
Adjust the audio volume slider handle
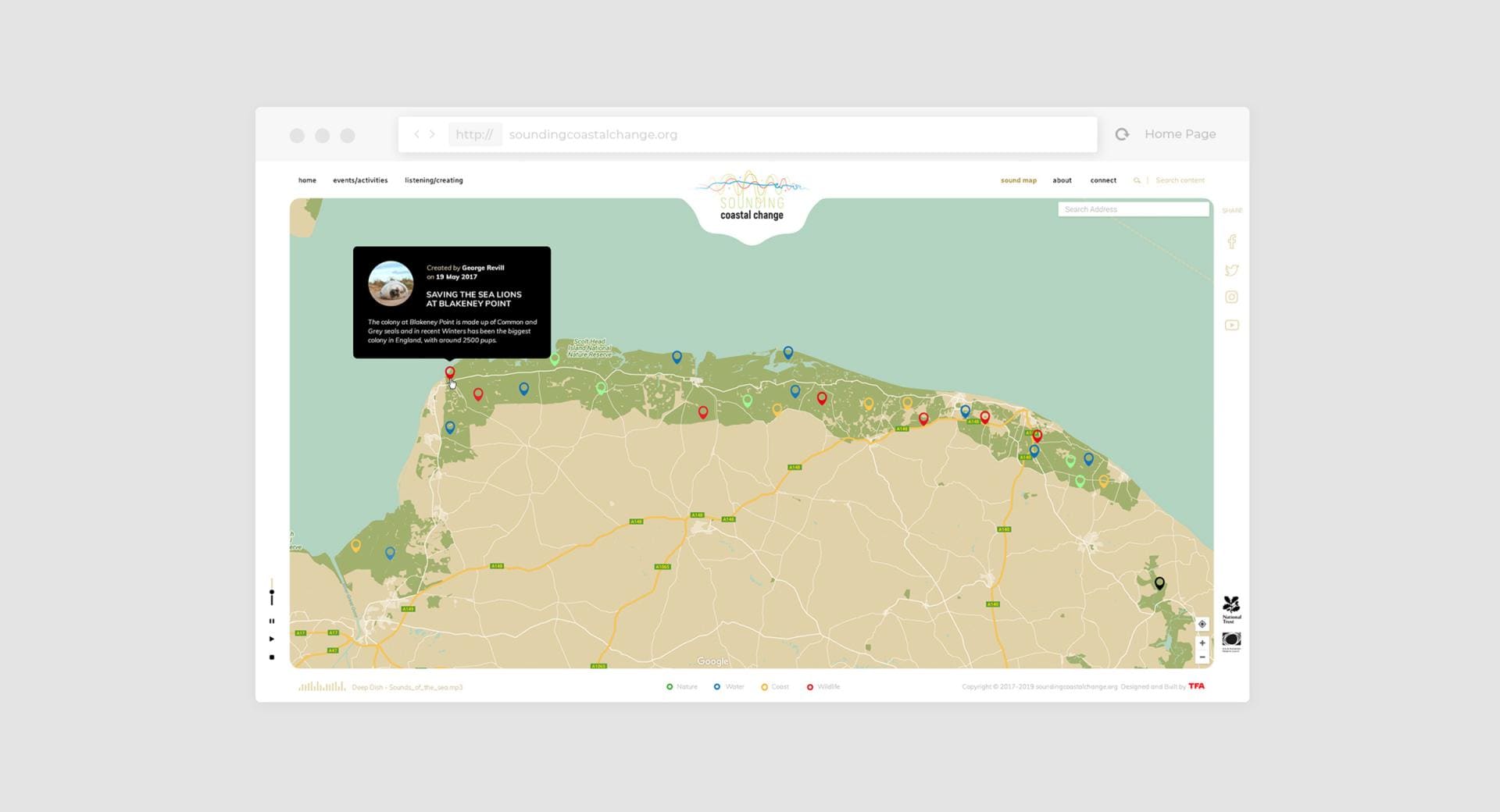tap(272, 593)
